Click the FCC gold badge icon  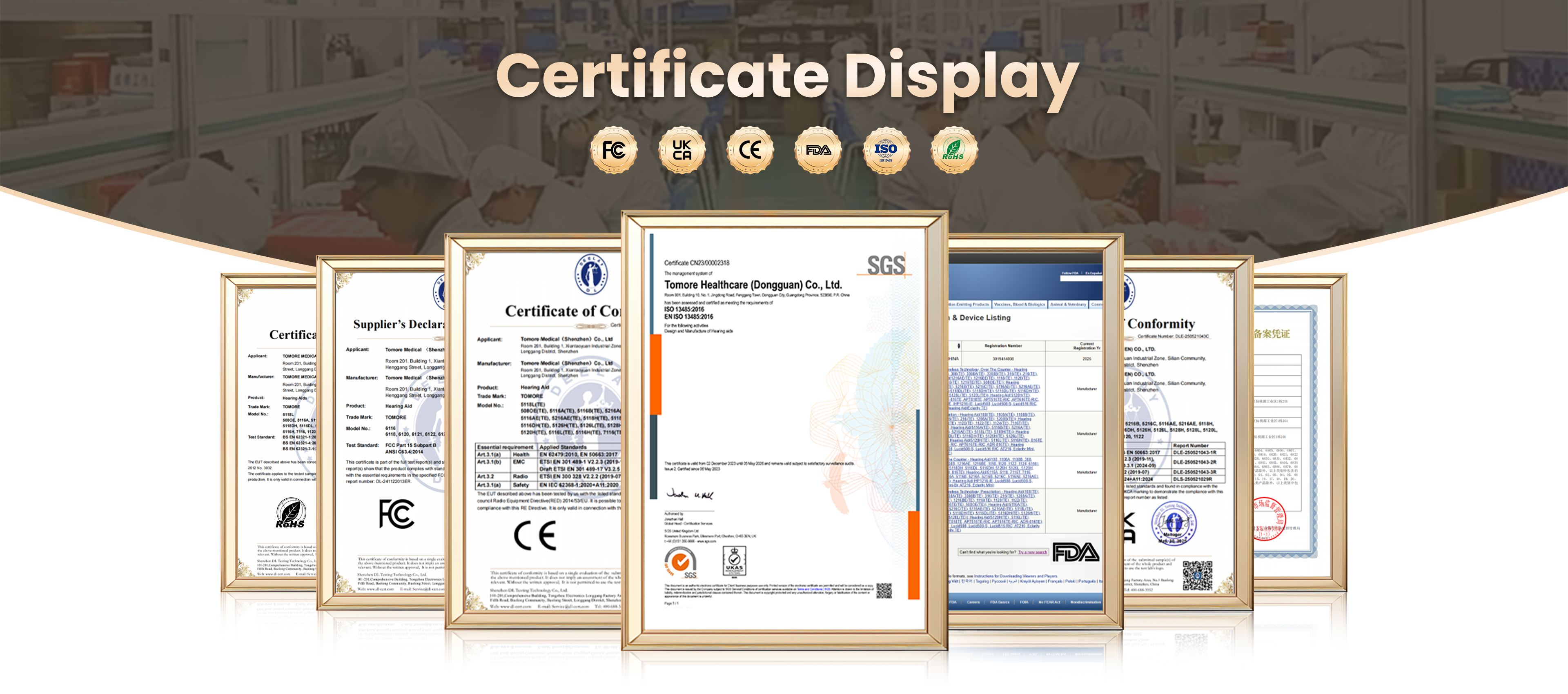tap(614, 150)
